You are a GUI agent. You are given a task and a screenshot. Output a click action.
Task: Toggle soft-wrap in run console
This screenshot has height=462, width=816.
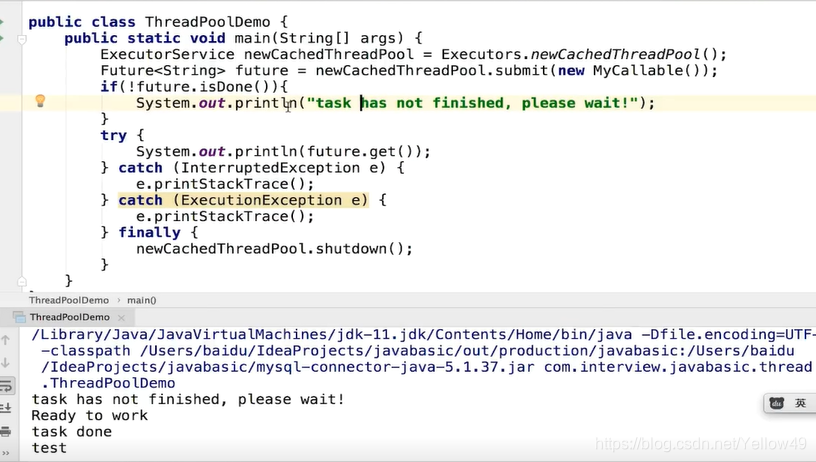coord(6,386)
